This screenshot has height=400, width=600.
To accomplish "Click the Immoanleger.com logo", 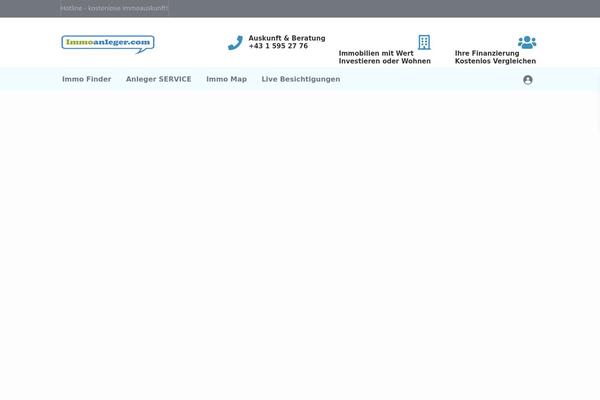I will tap(108, 44).
